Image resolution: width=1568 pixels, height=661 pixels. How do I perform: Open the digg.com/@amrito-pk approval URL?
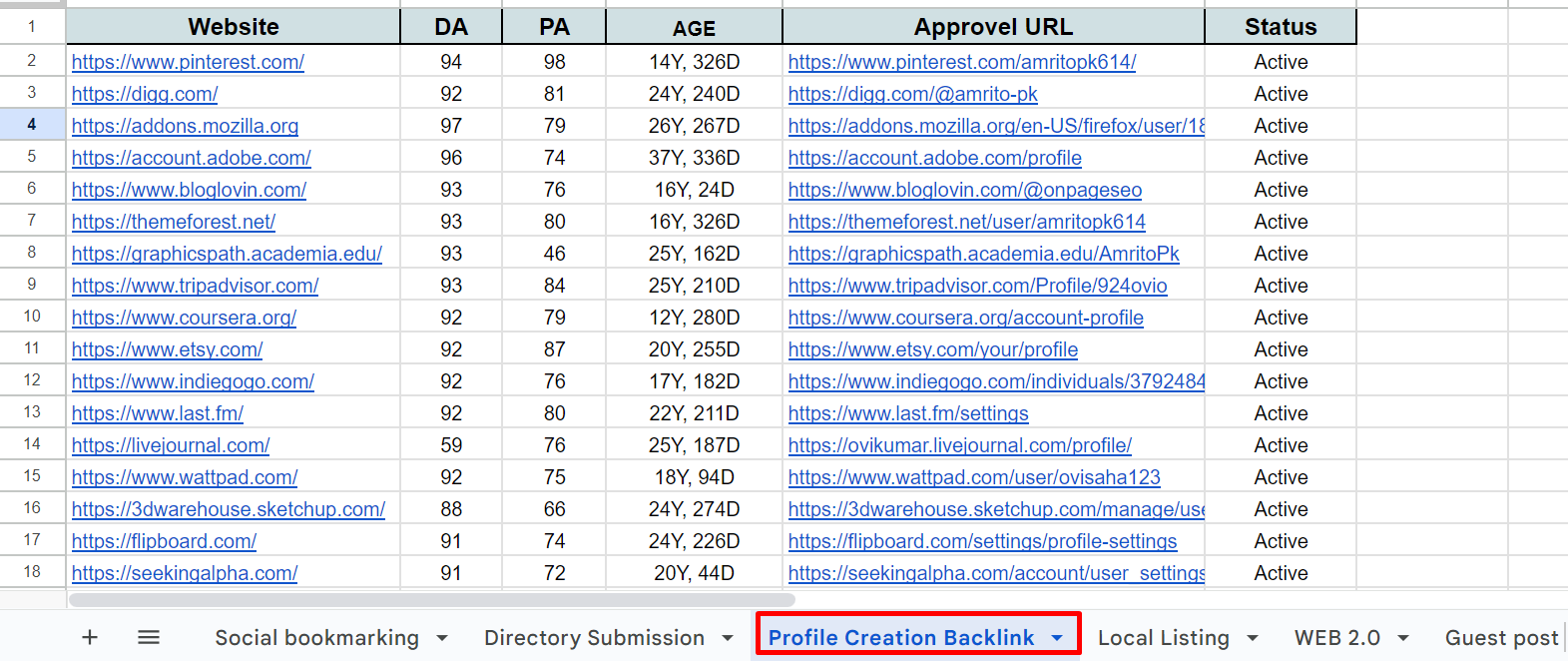tap(912, 94)
